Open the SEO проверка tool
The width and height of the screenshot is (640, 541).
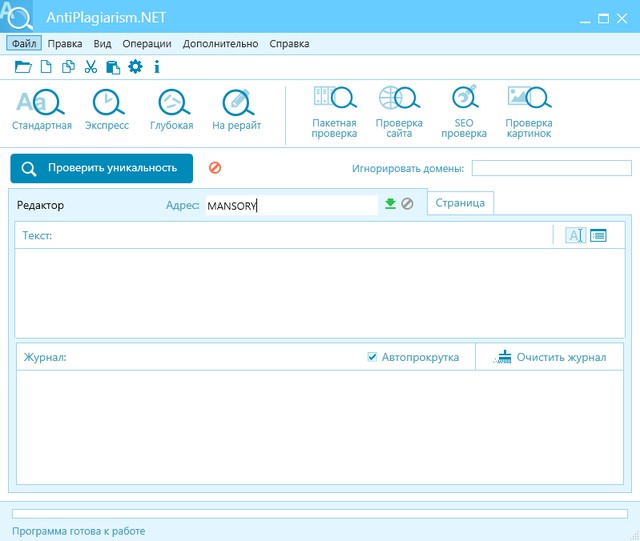pos(464,111)
